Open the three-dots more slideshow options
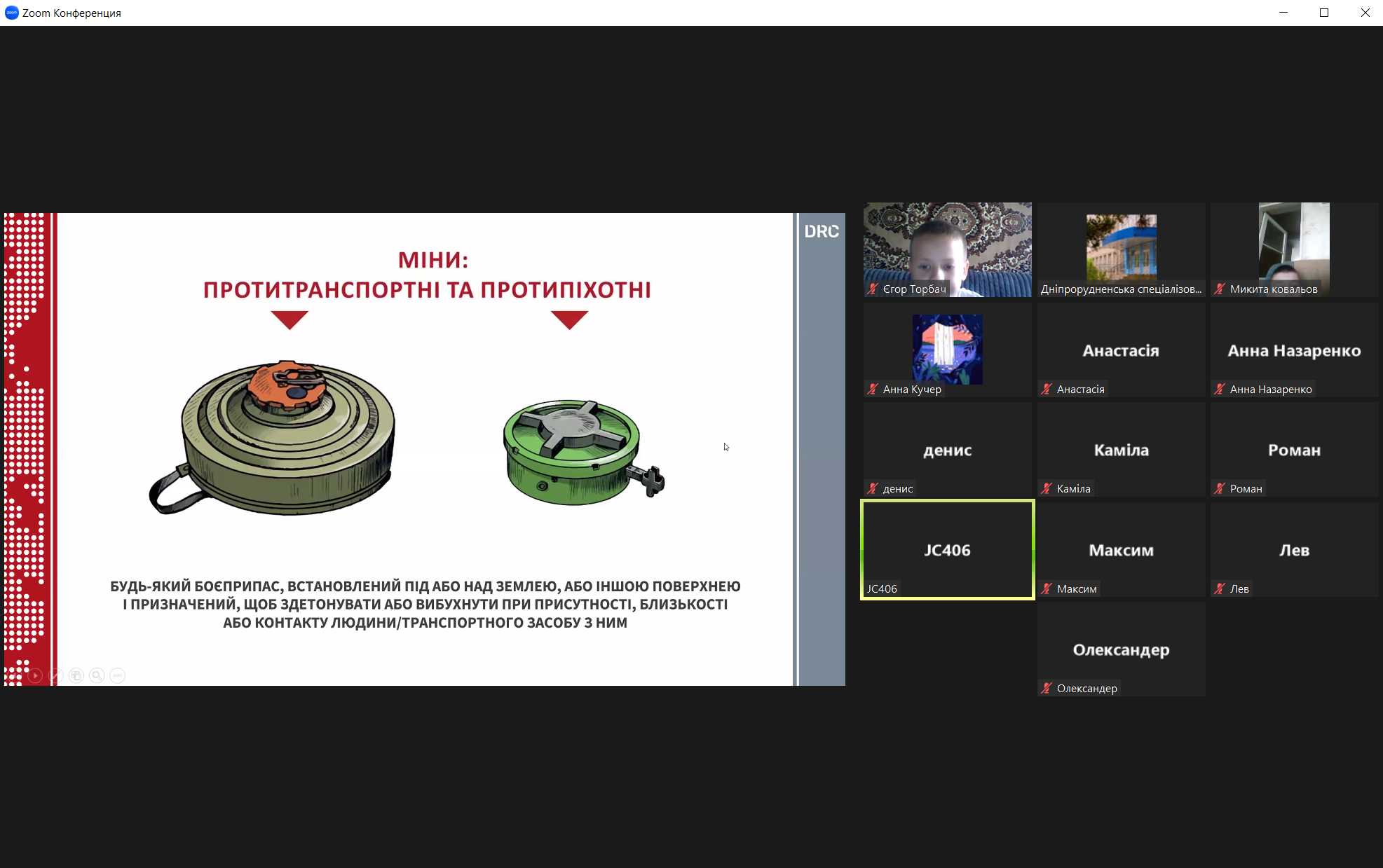The height and width of the screenshot is (868, 1383). point(117,675)
